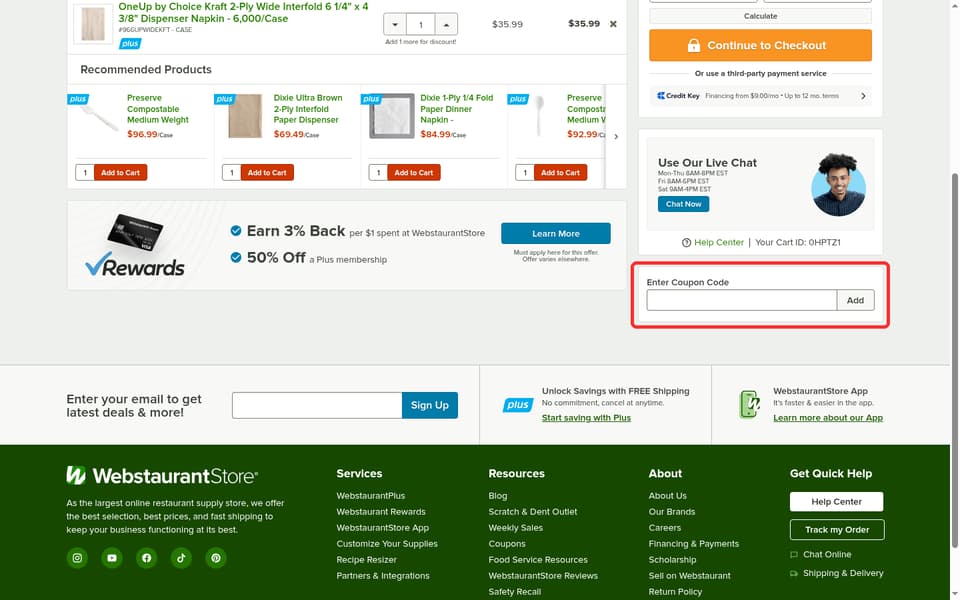The height and width of the screenshot is (600, 960).
Task: Add Dixie 1-Ply Dinner Napkin to cart
Action: [414, 173]
